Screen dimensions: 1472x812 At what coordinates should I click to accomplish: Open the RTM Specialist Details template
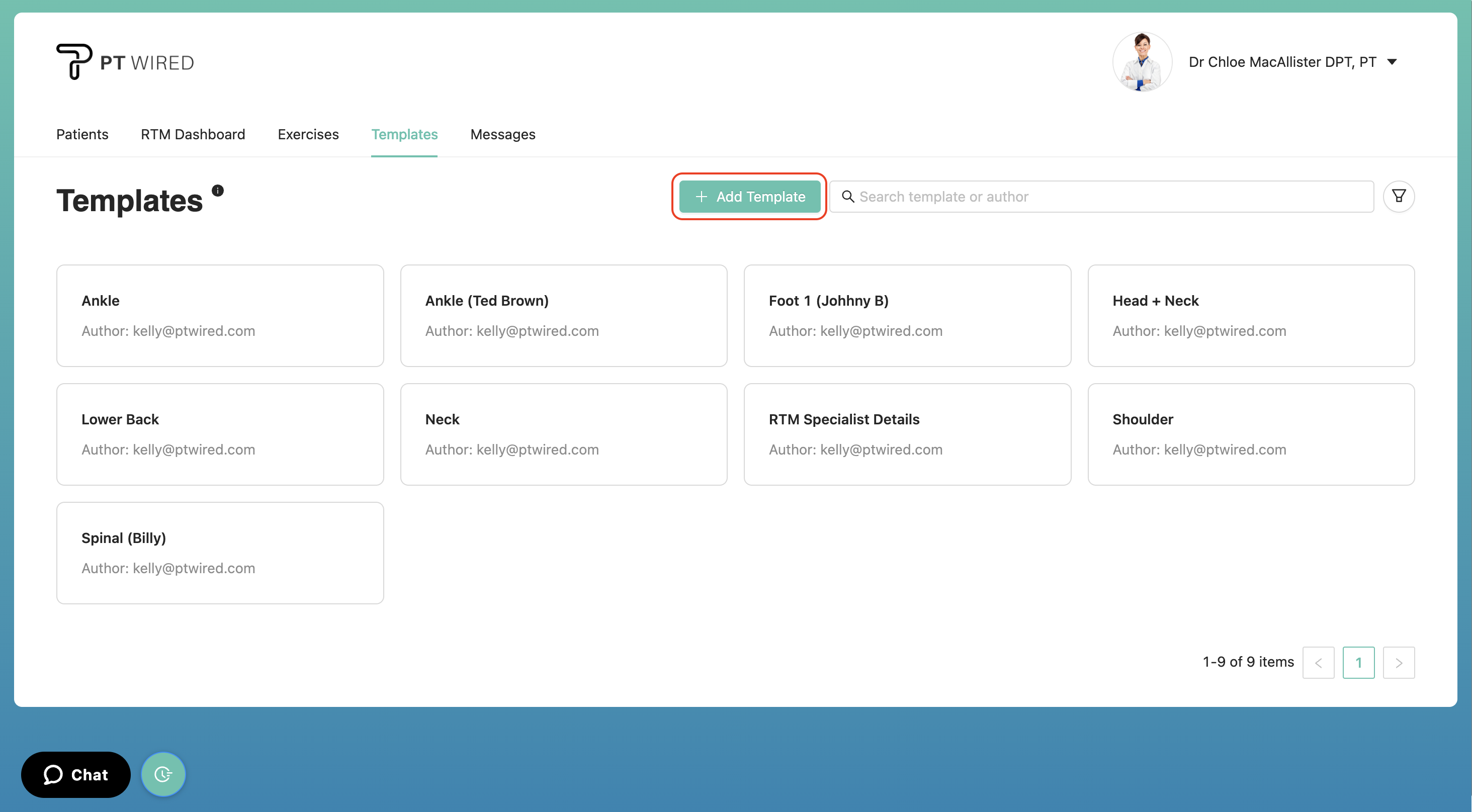pyautogui.click(x=907, y=434)
